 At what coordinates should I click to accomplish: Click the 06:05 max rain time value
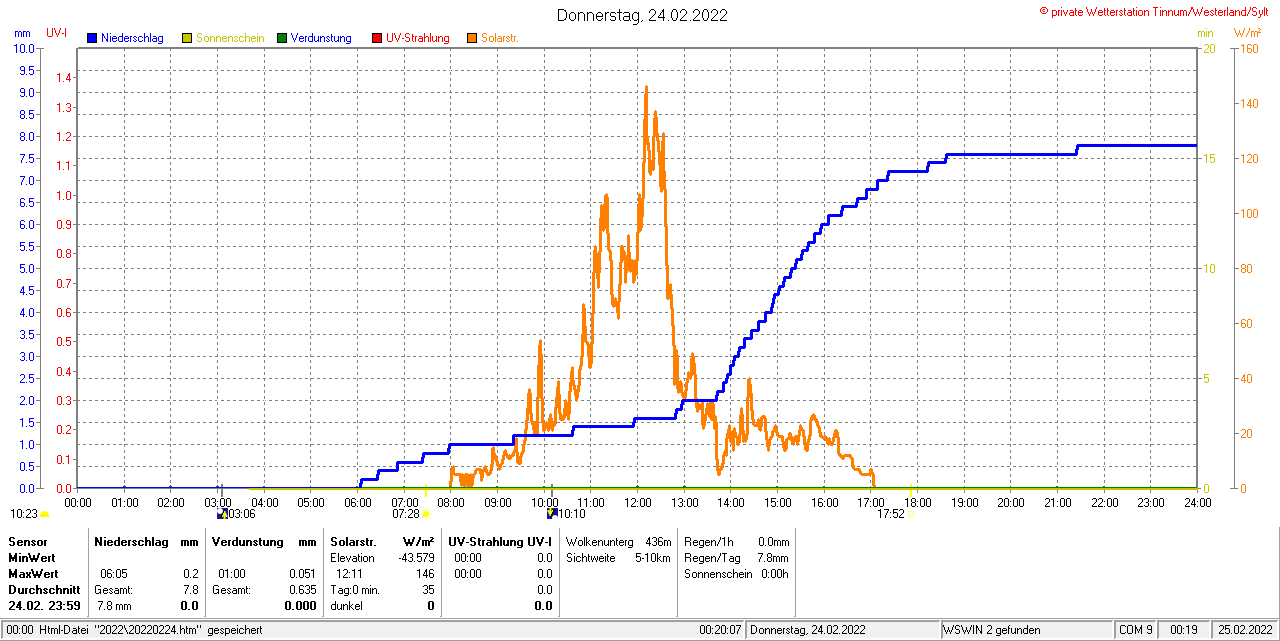tap(113, 574)
